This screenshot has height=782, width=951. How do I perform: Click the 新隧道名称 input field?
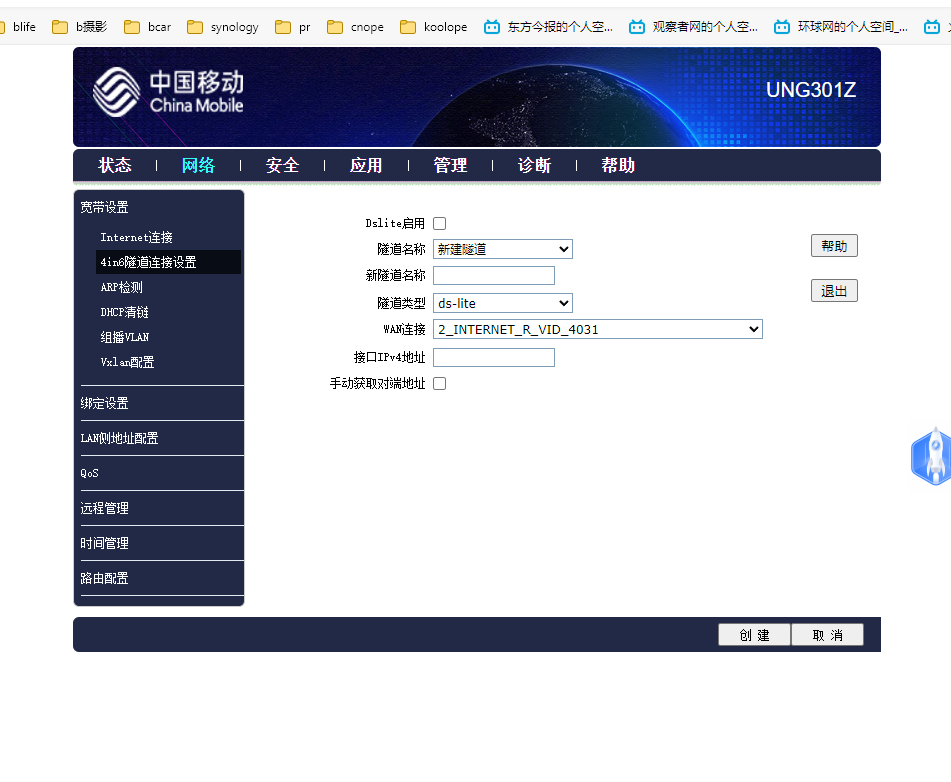click(493, 276)
